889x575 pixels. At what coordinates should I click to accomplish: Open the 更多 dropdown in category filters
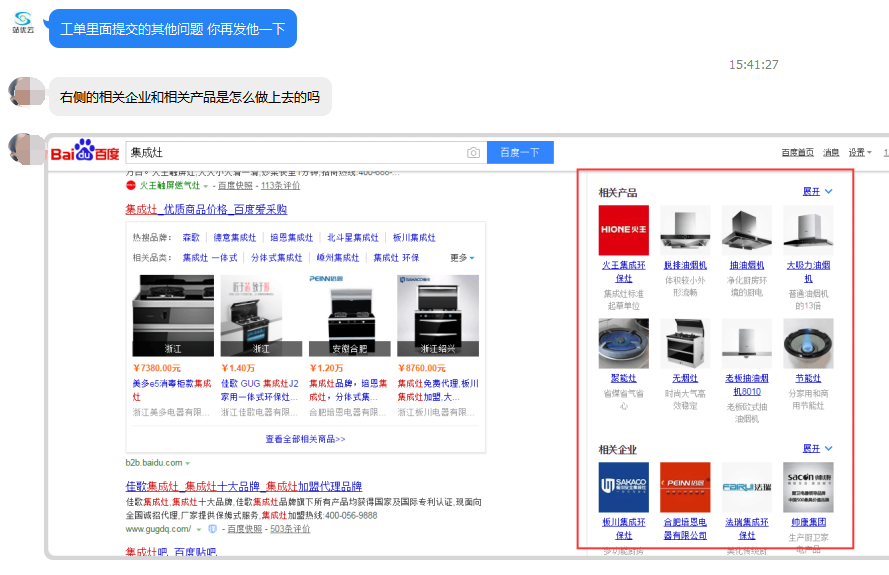click(461, 258)
